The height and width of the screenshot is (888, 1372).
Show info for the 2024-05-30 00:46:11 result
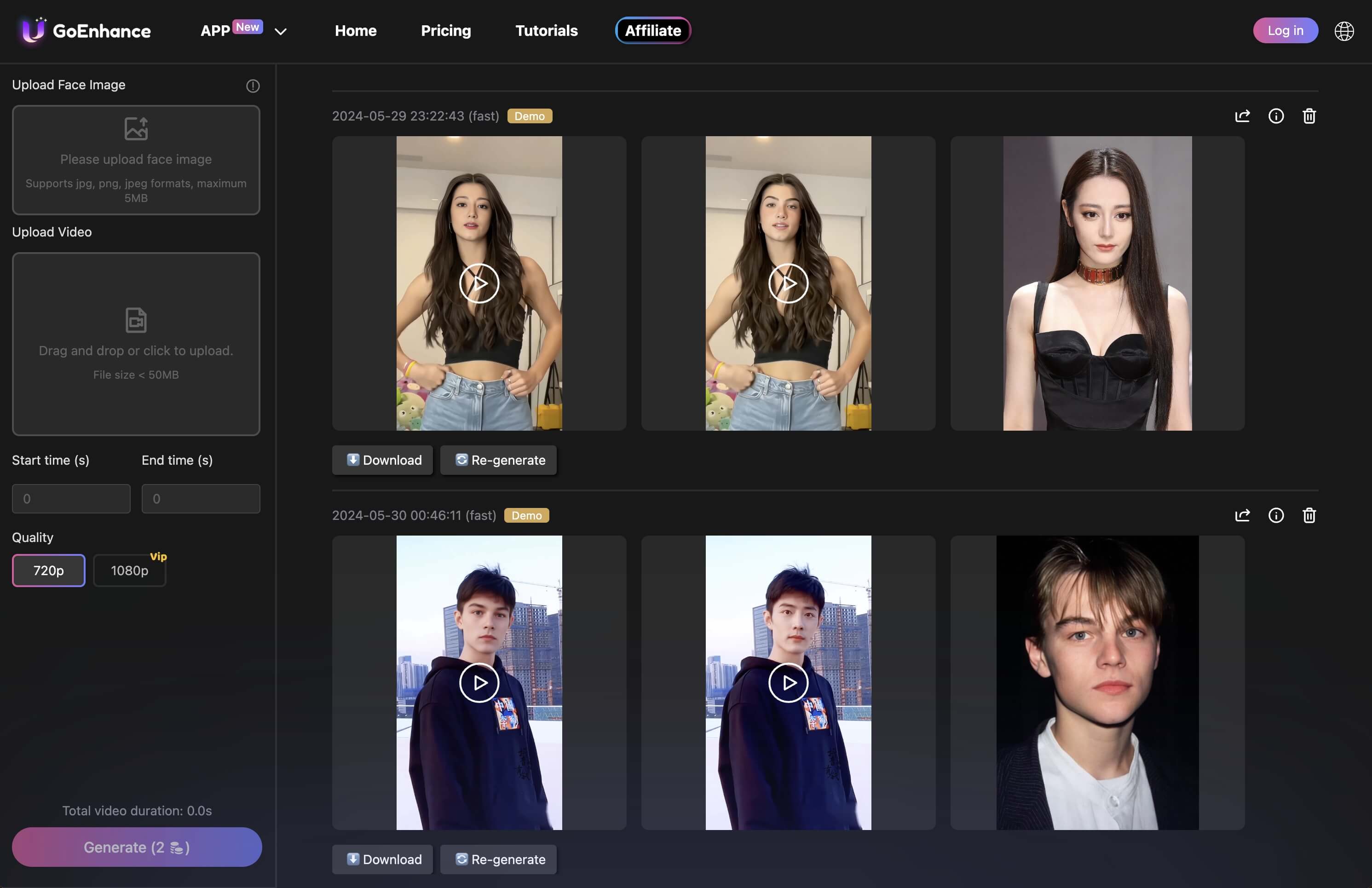(1276, 515)
